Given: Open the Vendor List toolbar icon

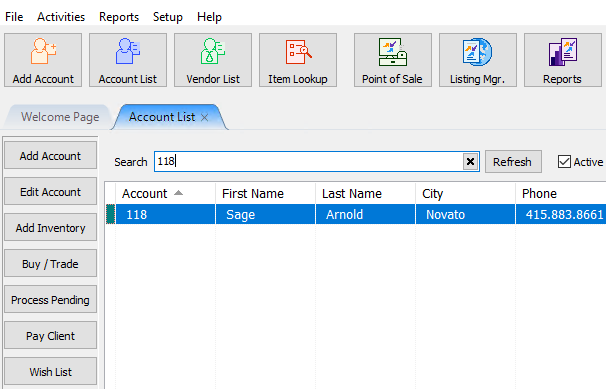Looking at the screenshot, I should click(213, 60).
